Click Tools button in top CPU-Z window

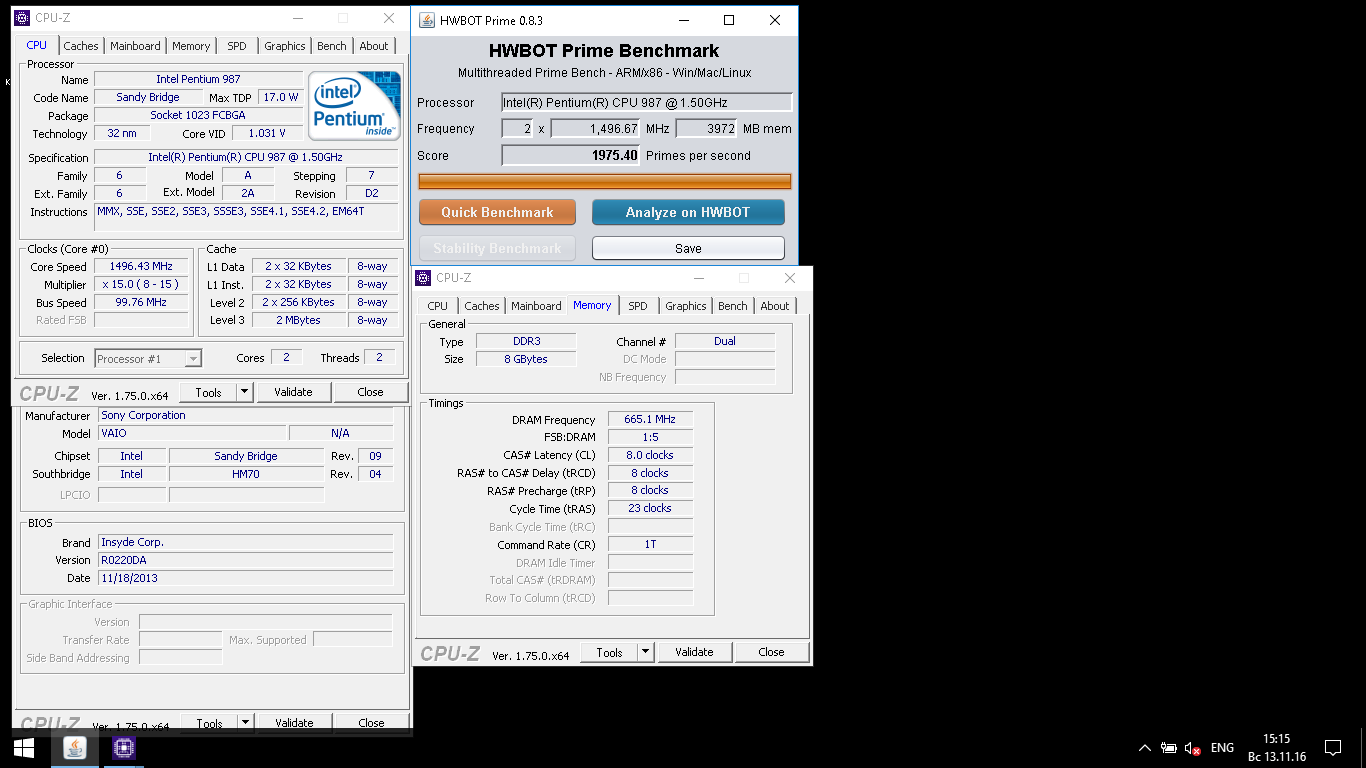click(x=208, y=392)
